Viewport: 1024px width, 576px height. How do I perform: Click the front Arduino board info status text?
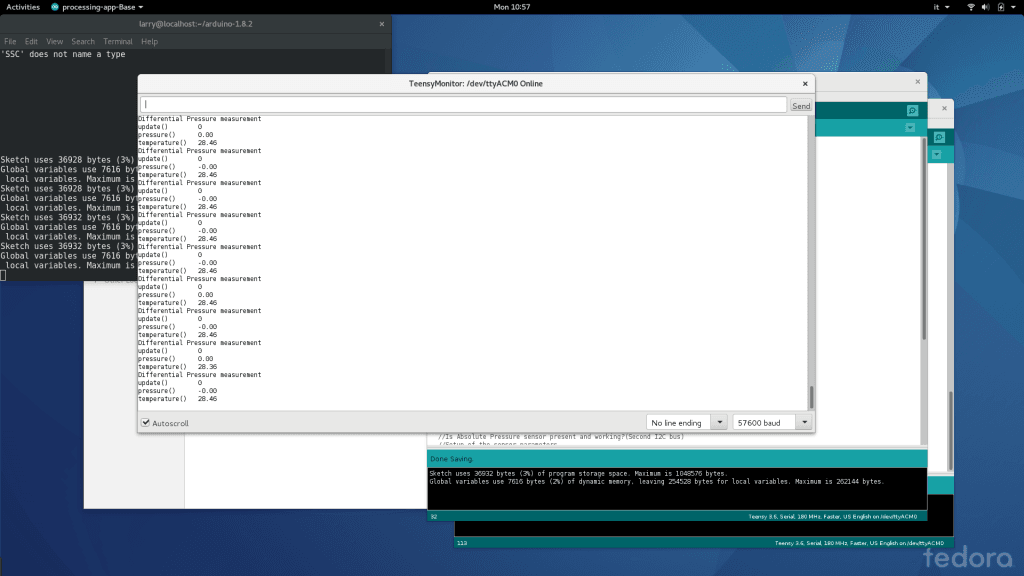833,517
